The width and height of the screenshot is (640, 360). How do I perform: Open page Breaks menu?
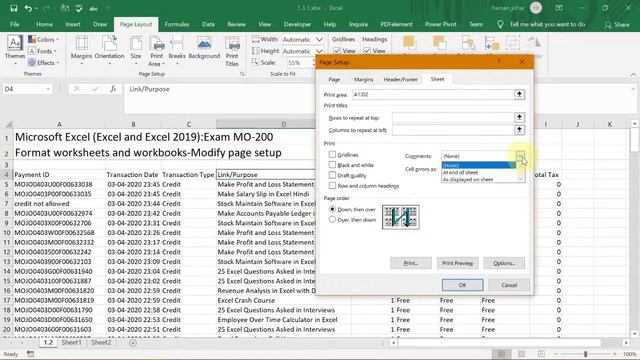coord(177,50)
